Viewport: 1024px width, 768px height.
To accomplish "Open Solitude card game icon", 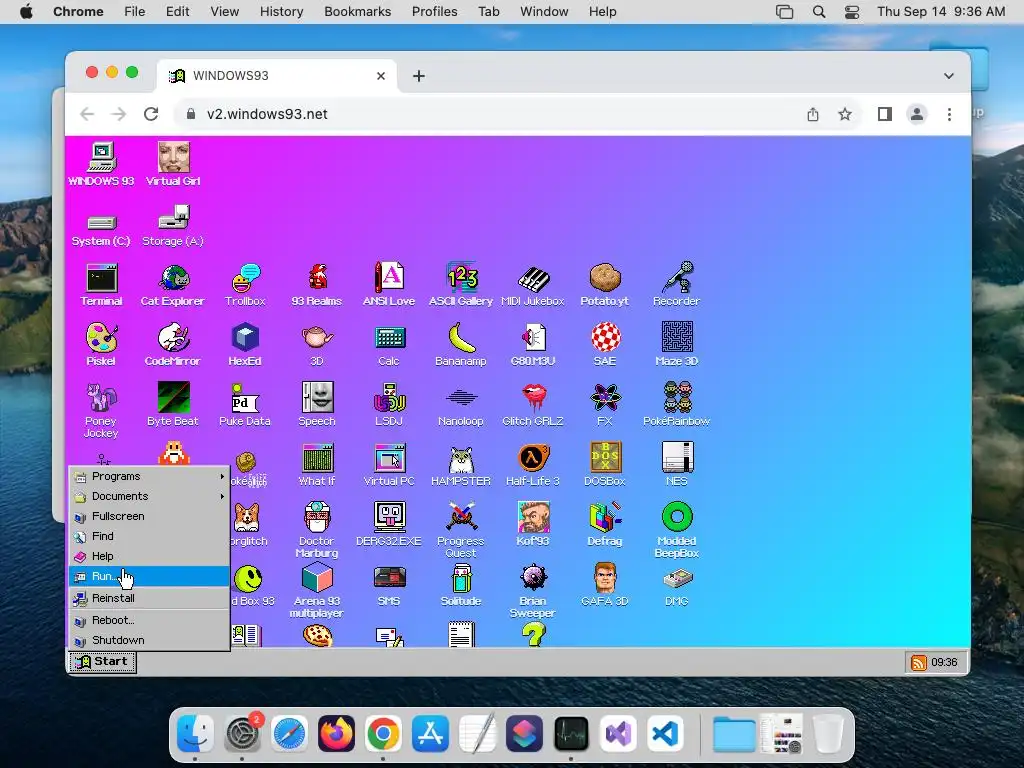I will coord(461,584).
